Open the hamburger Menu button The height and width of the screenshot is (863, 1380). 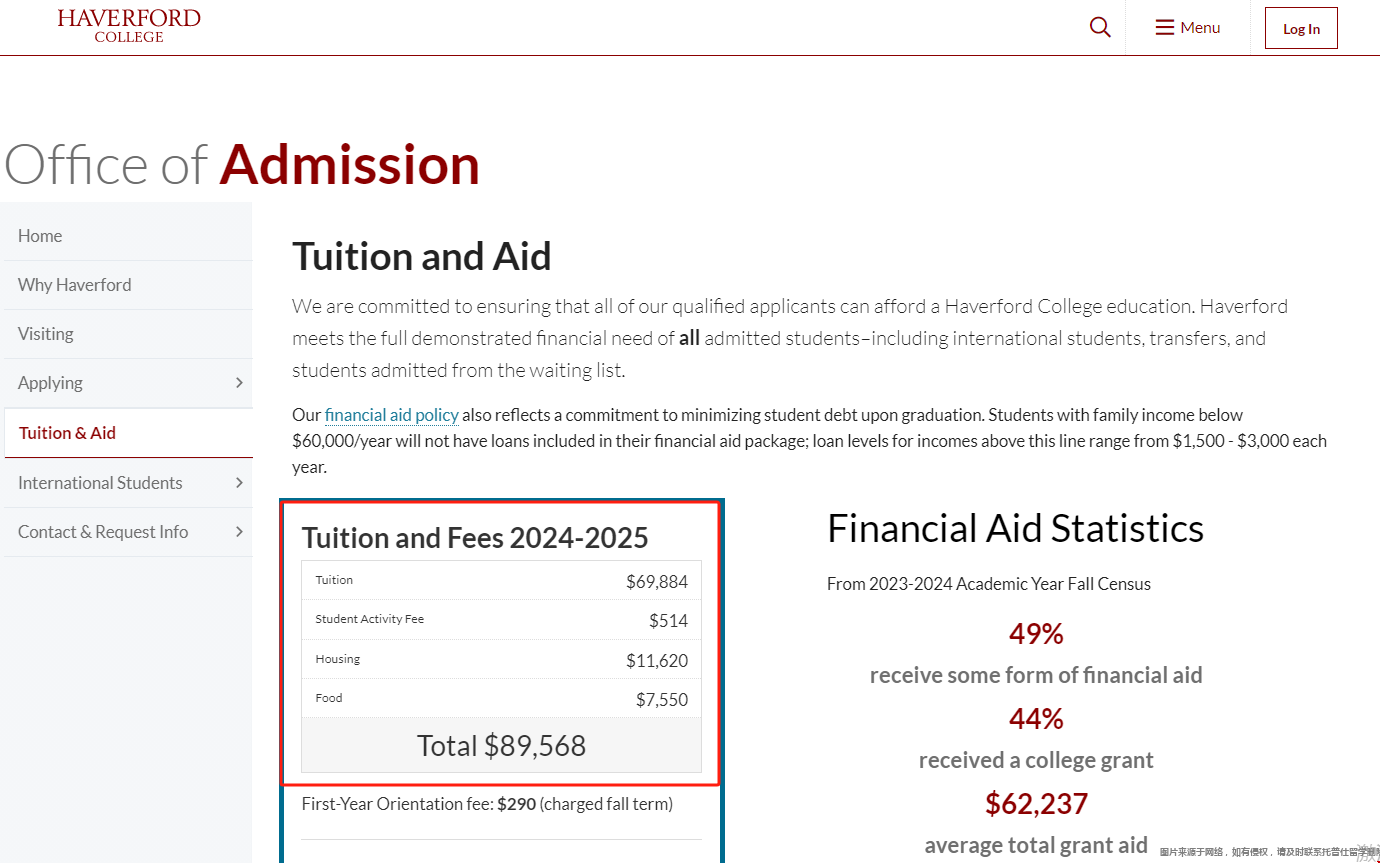pyautogui.click(x=1188, y=28)
